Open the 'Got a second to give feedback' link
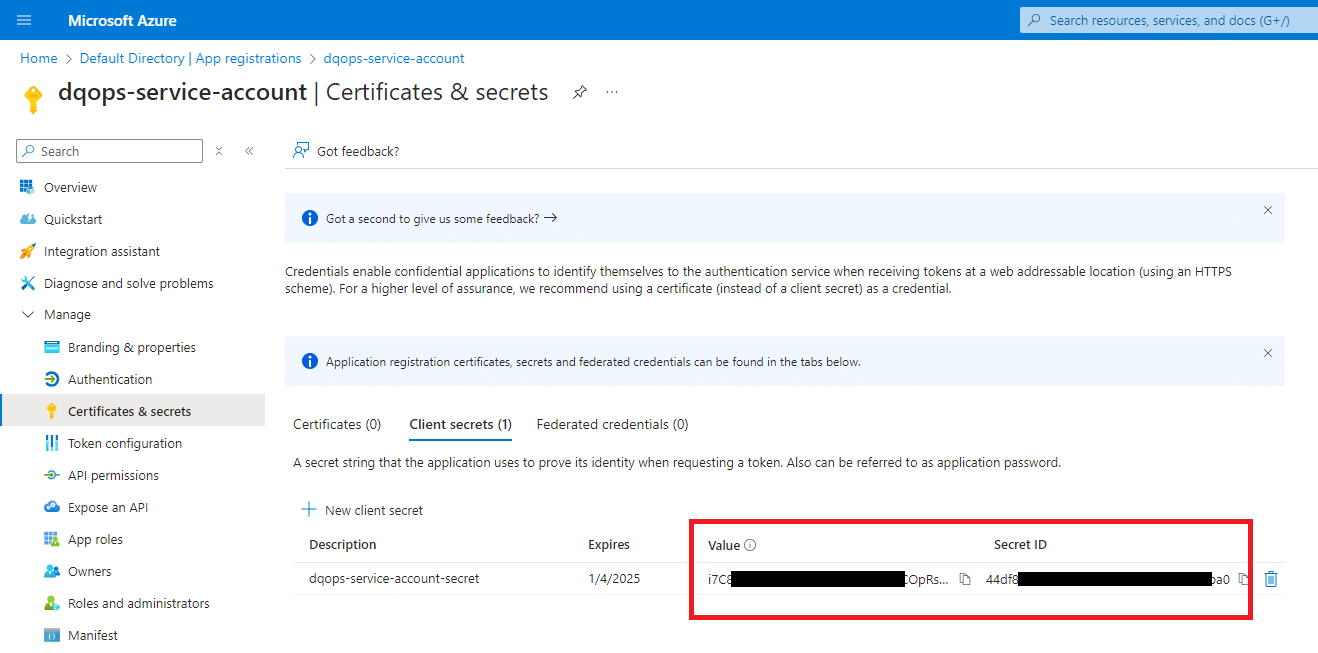Image resolution: width=1318 pixels, height=653 pixels. (x=441, y=218)
